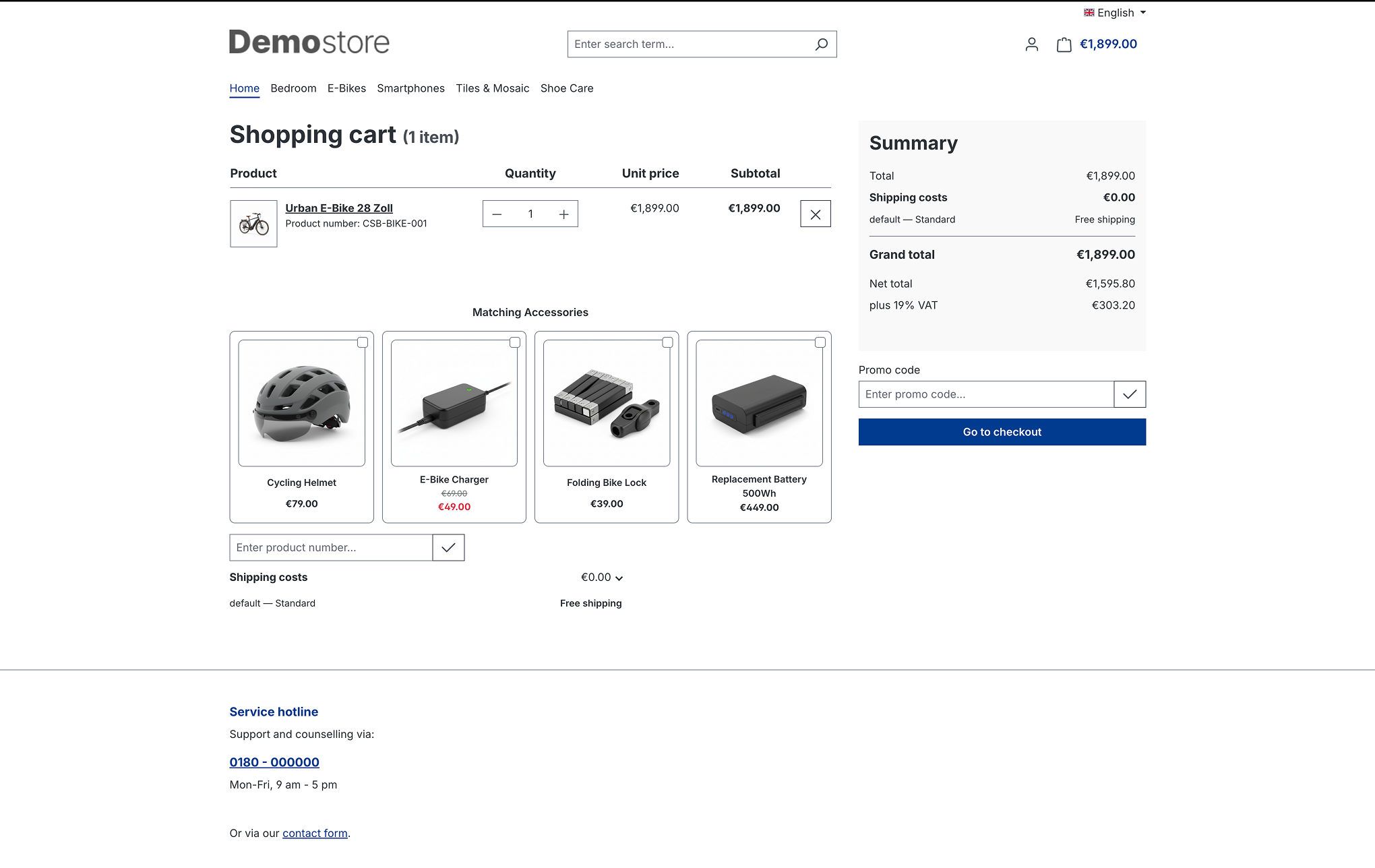Click the UK flag language icon
The image size is (1375, 868).
(x=1089, y=13)
